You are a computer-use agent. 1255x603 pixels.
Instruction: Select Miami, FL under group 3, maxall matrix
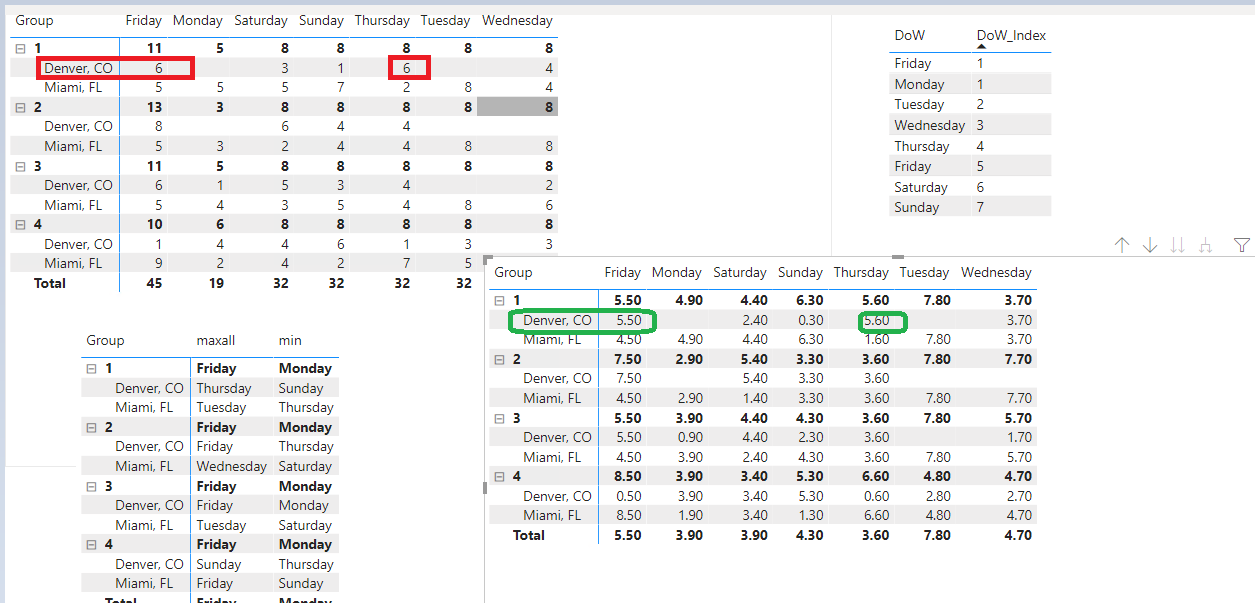144,525
